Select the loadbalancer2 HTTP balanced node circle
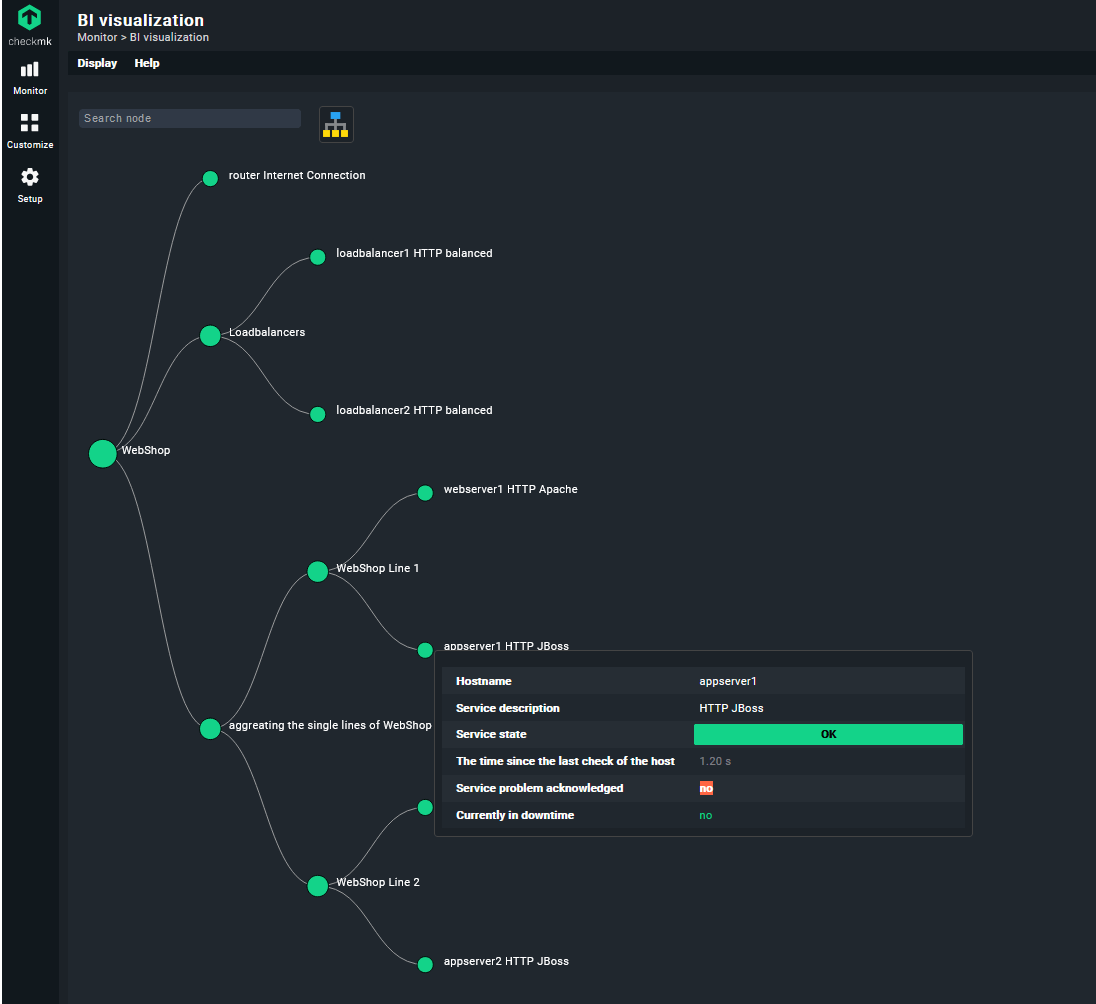The height and width of the screenshot is (1004, 1096). click(318, 415)
